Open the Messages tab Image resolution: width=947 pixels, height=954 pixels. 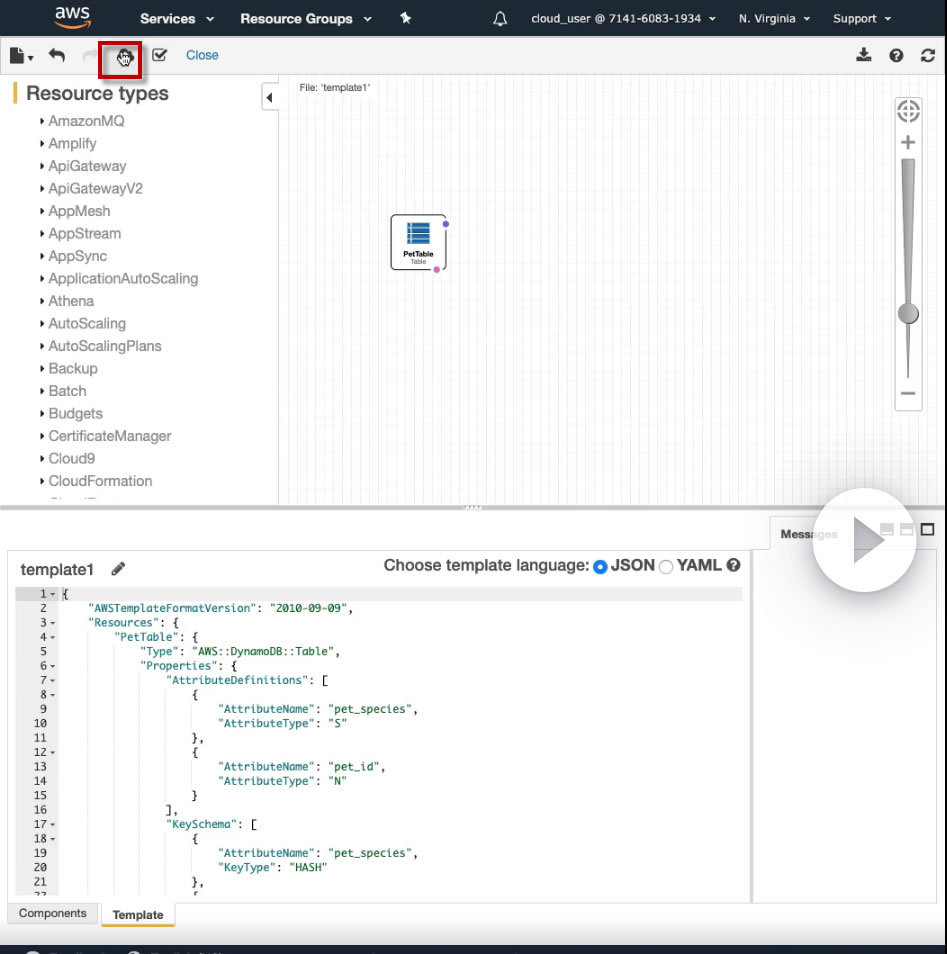pyautogui.click(x=808, y=534)
